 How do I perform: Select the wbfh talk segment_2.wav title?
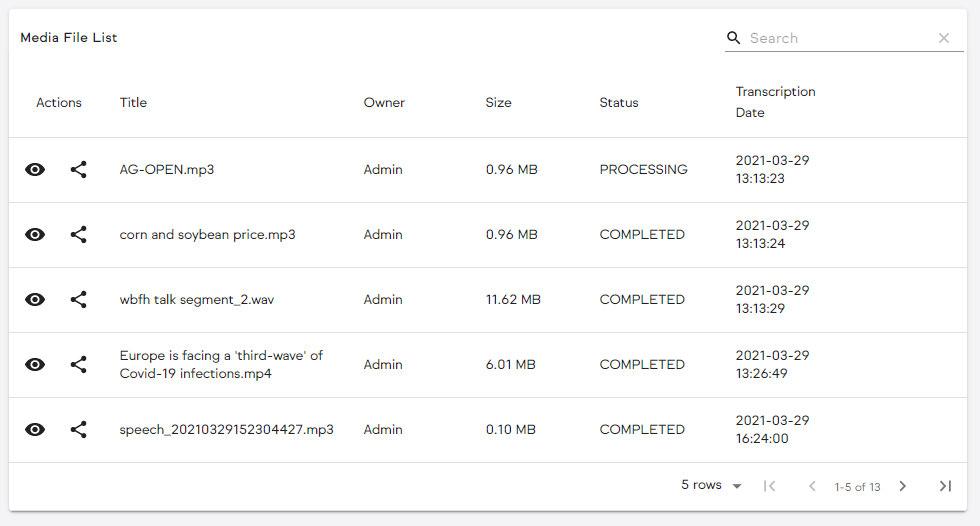tap(197, 299)
